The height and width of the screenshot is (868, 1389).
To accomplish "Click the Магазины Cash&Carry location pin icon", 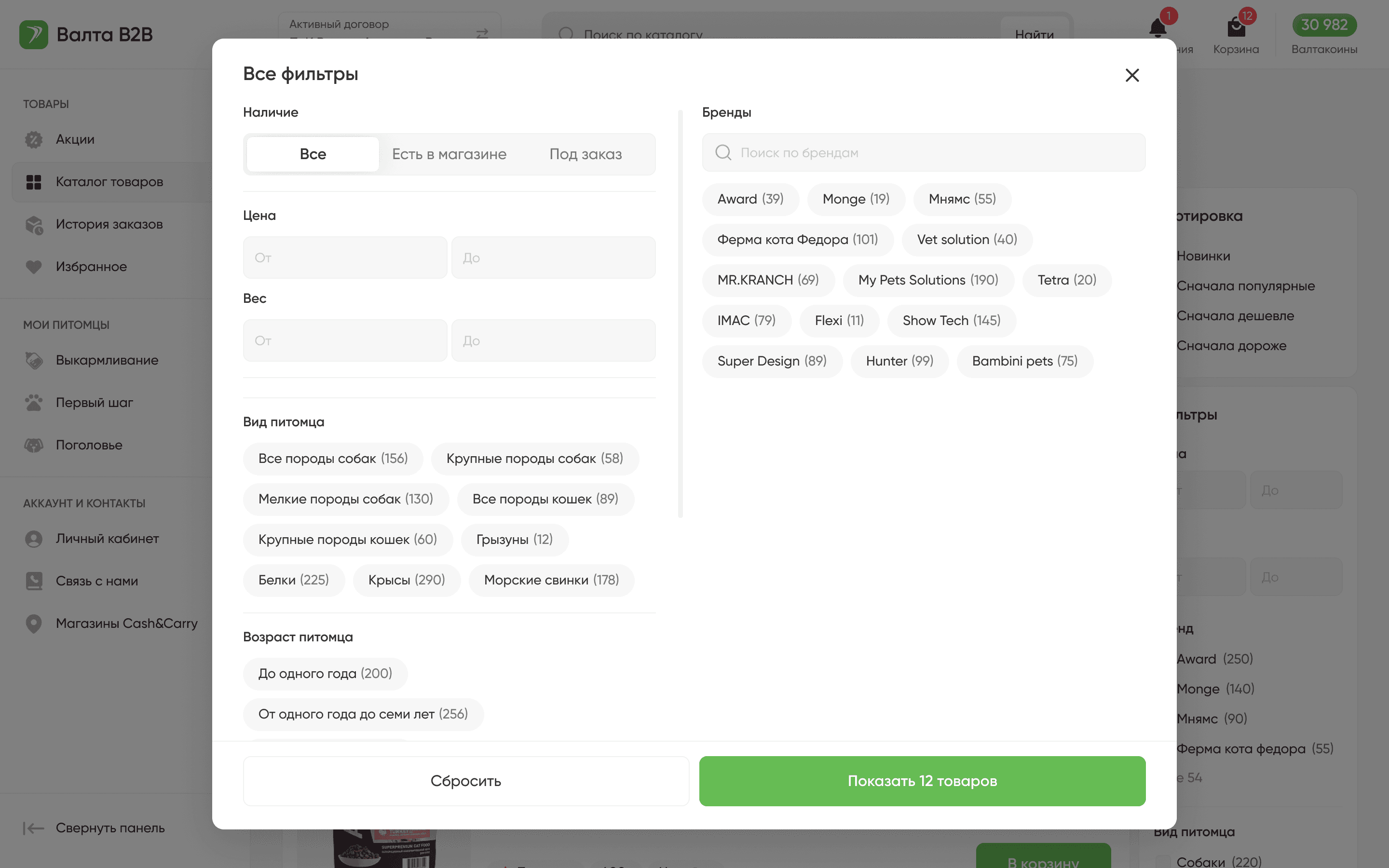I will pyautogui.click(x=34, y=624).
